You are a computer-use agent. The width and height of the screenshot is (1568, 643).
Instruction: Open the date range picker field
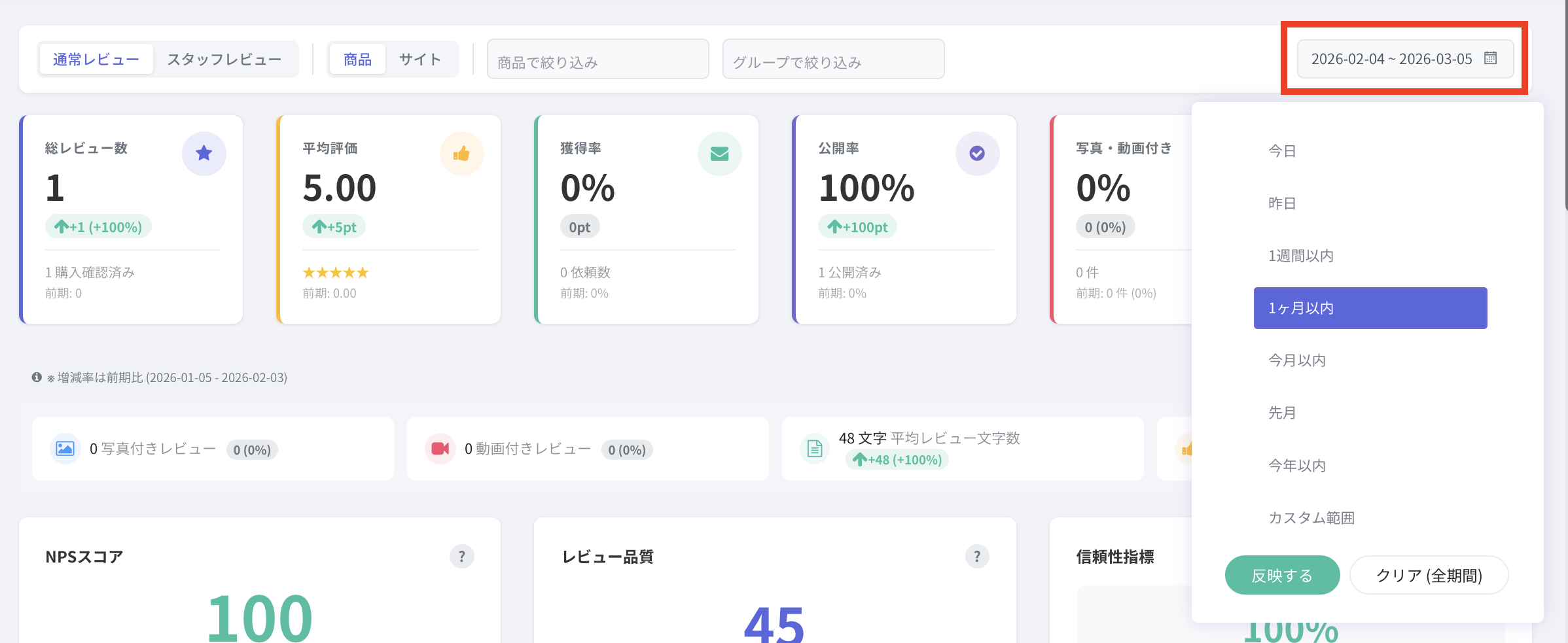tap(1391, 59)
